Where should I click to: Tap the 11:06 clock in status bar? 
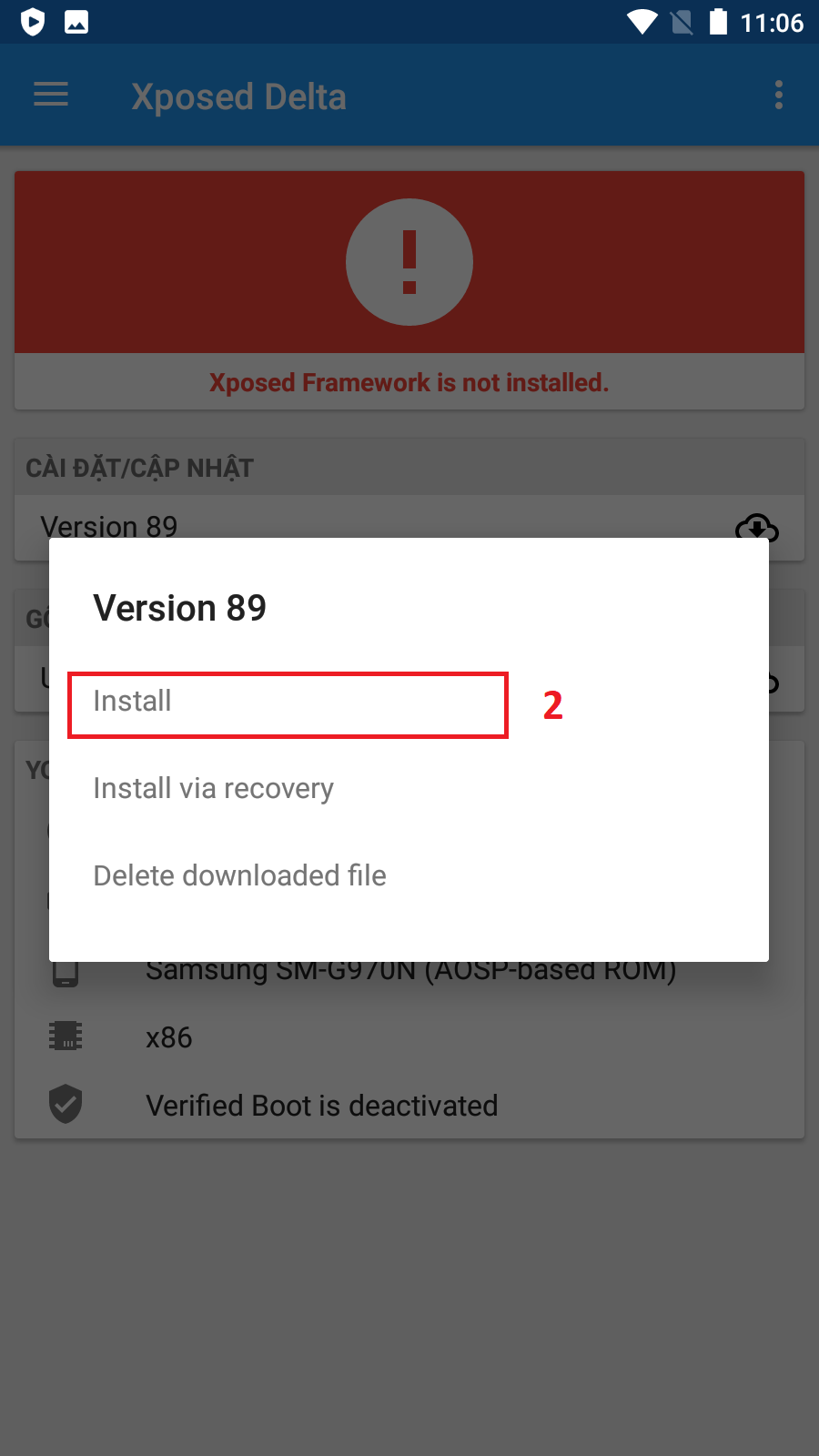(x=772, y=23)
